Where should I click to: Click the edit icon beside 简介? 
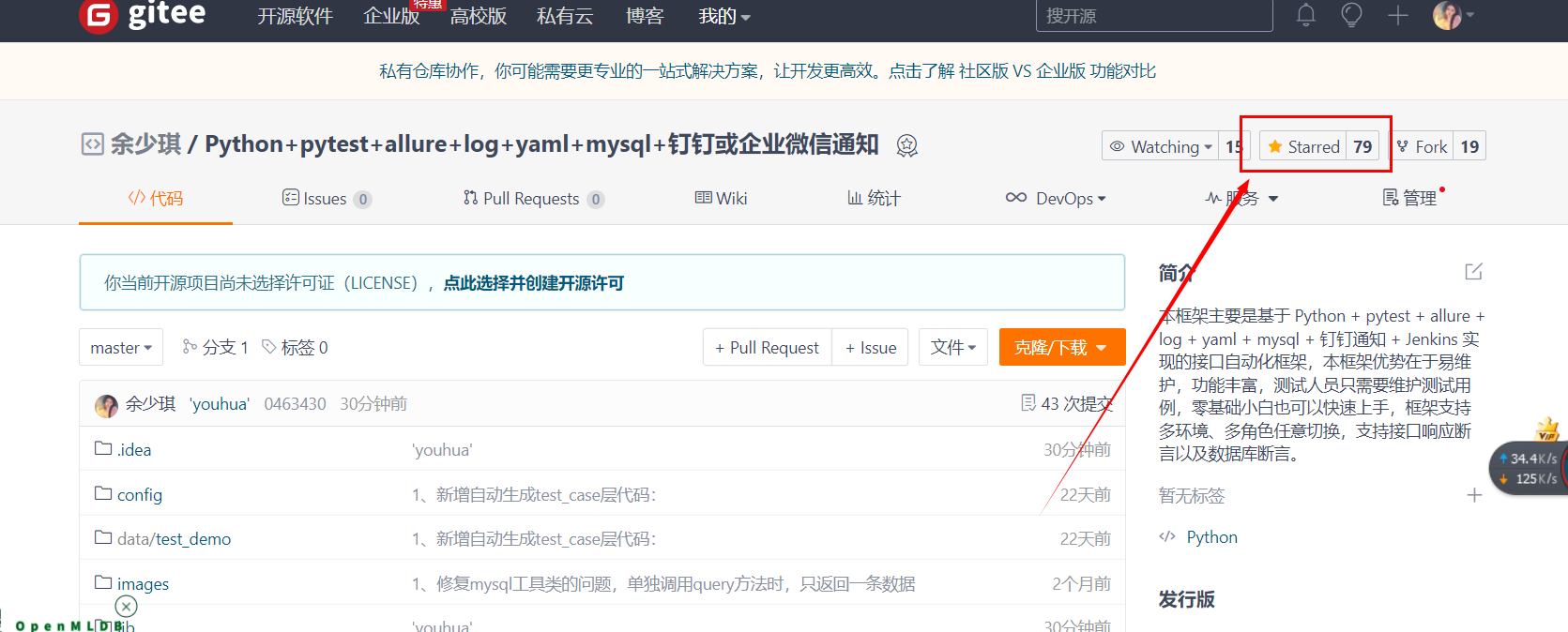[1473, 272]
